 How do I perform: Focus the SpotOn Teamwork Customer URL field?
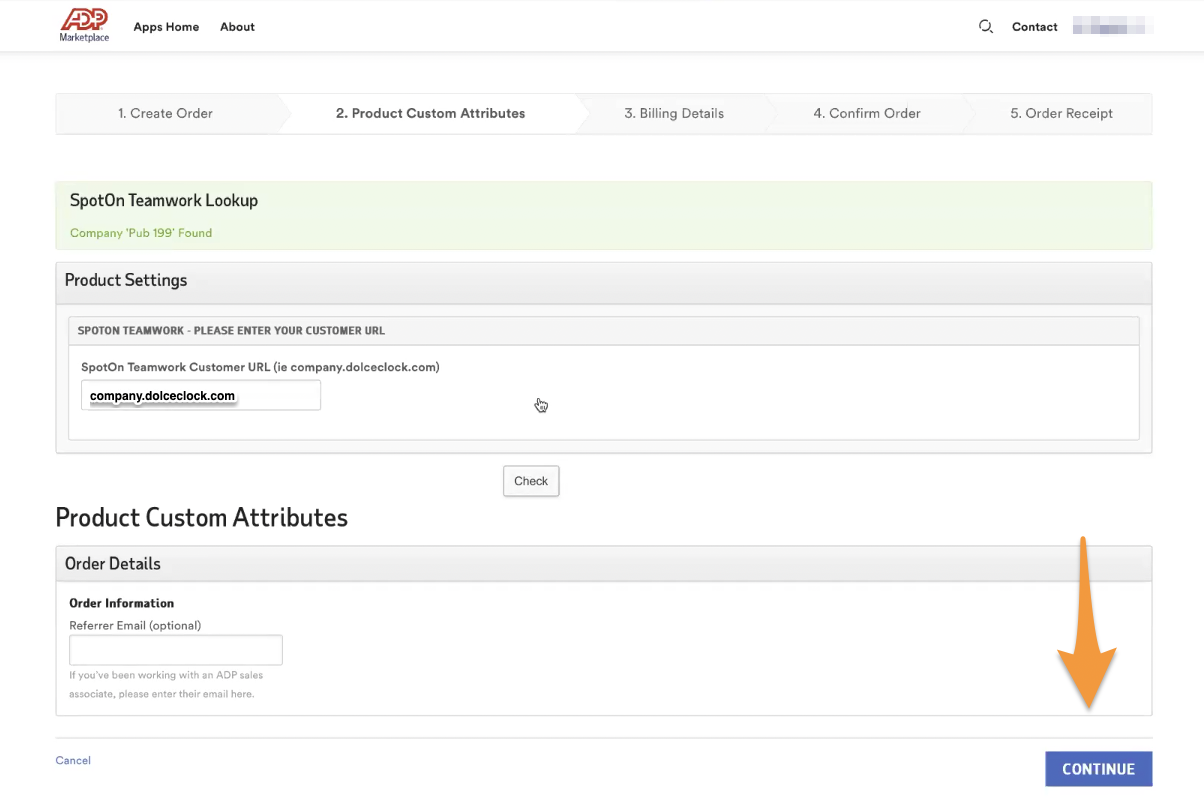click(x=201, y=395)
